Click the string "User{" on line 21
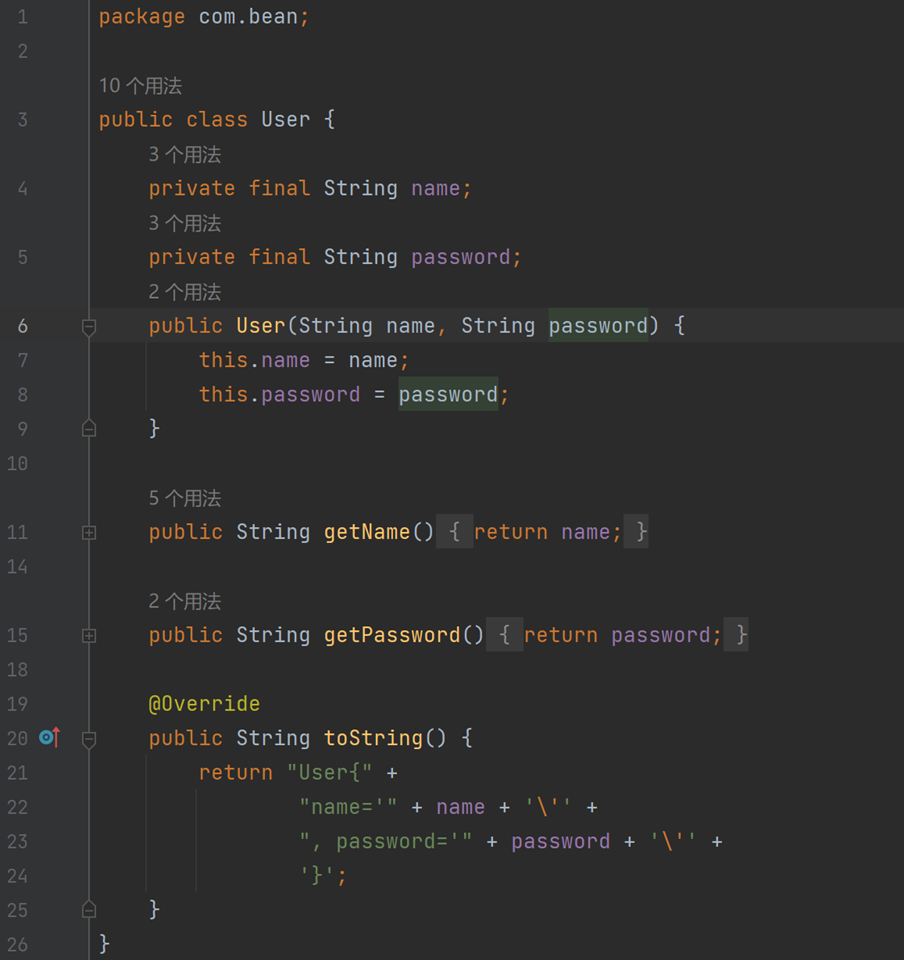The height and width of the screenshot is (960, 904). (329, 772)
